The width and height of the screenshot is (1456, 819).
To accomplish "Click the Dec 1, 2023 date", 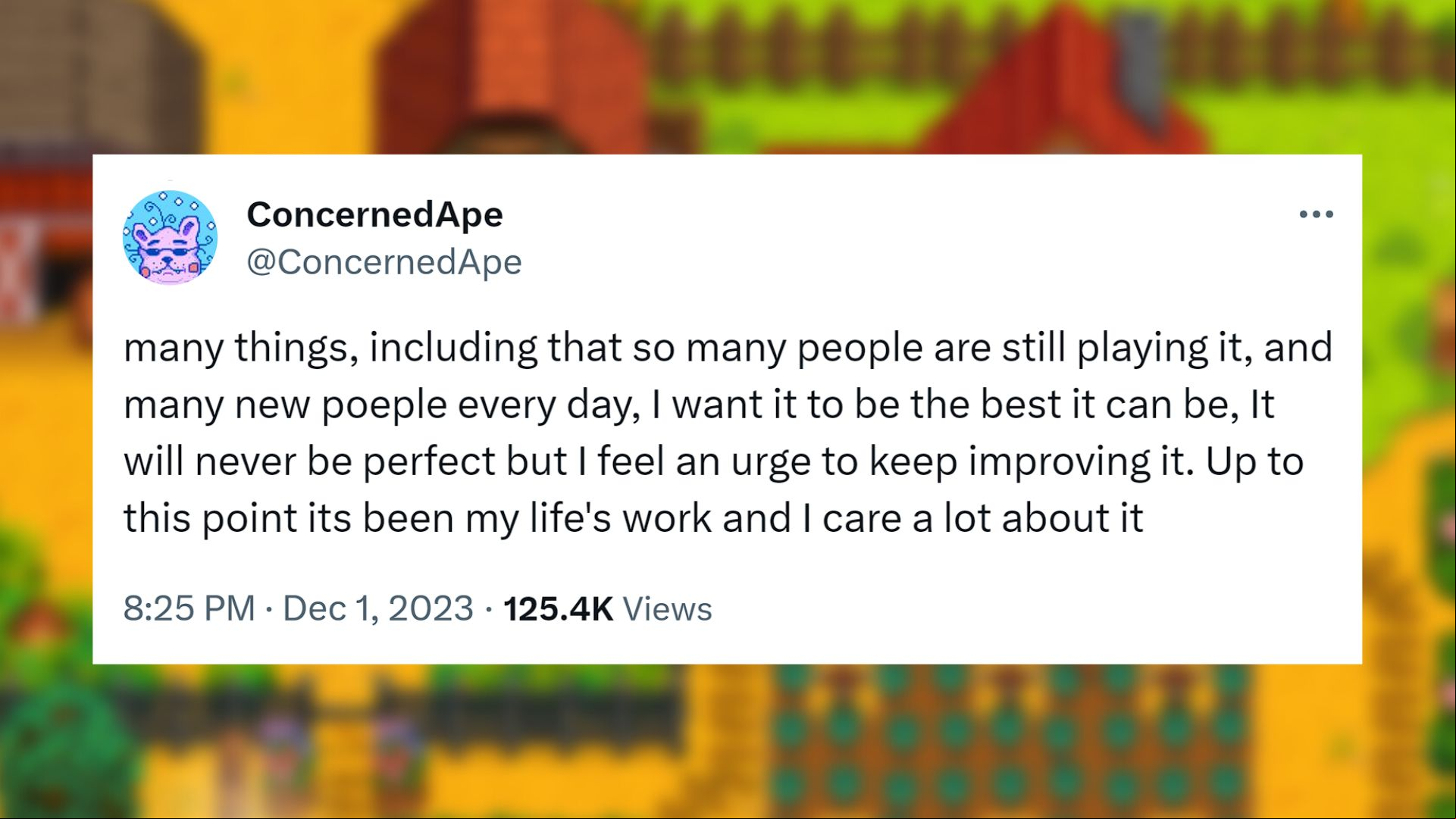I will coord(378,608).
